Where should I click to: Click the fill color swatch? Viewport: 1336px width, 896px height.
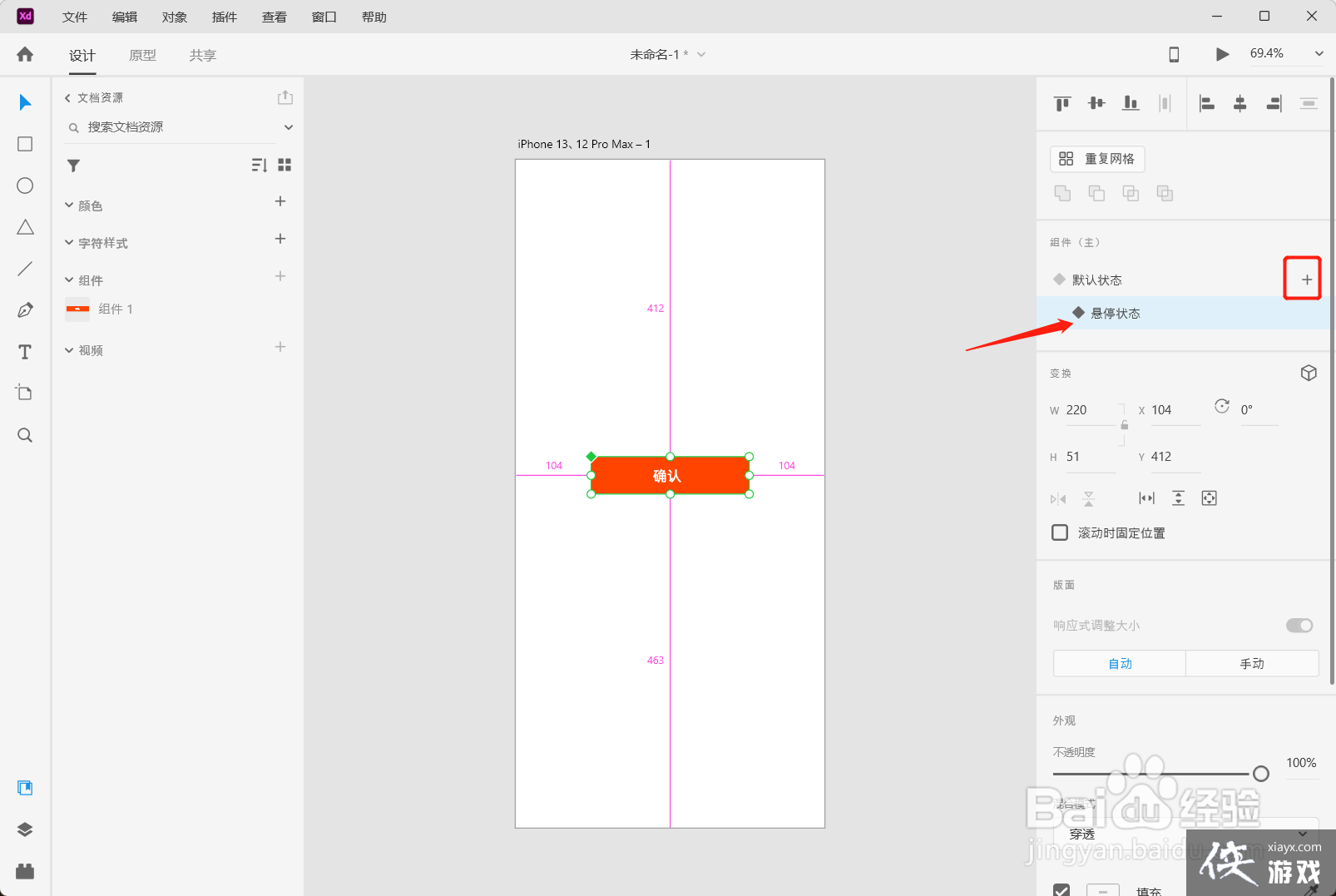point(1103,890)
